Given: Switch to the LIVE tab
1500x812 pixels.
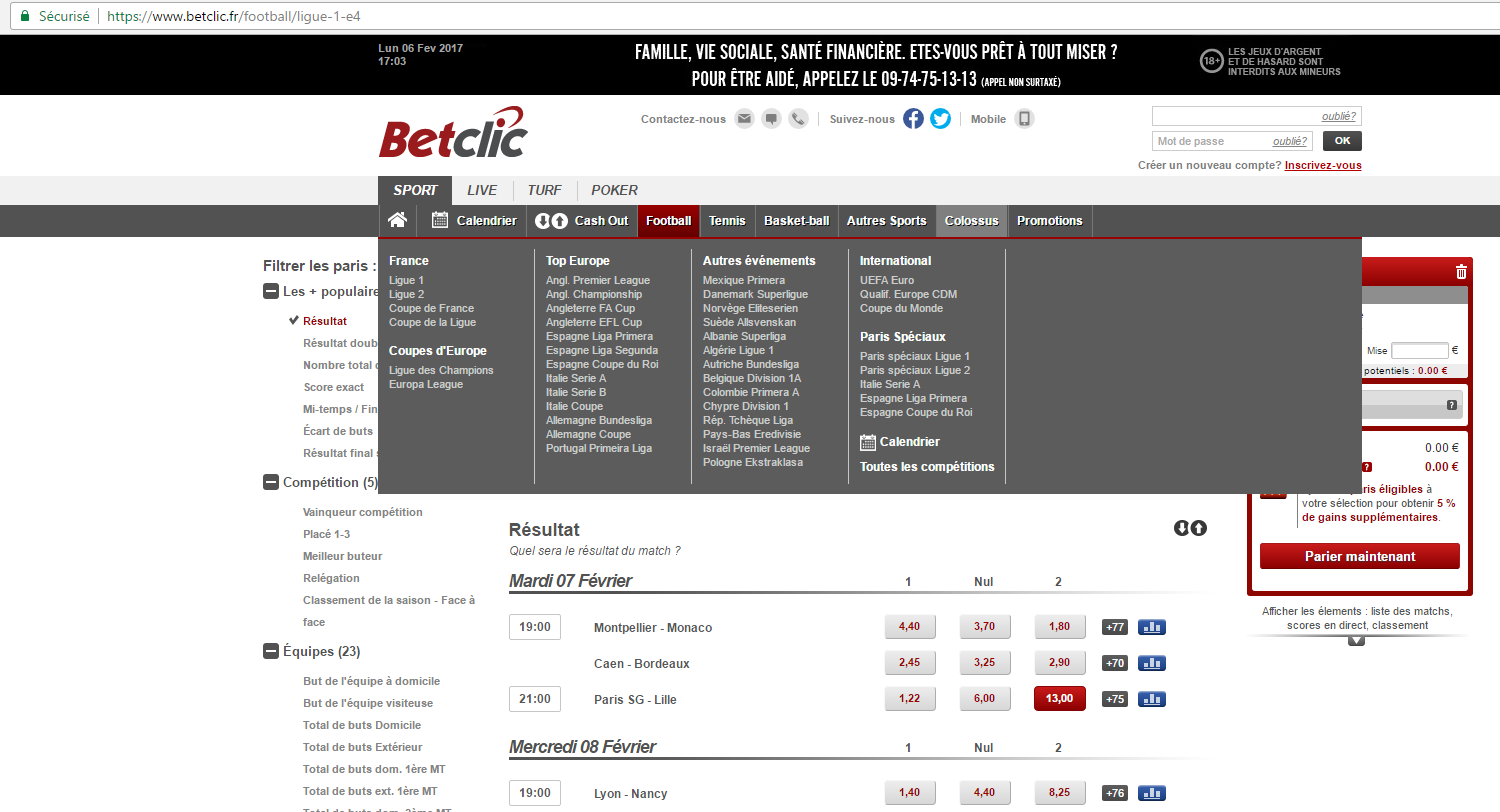Looking at the screenshot, I should (482, 190).
